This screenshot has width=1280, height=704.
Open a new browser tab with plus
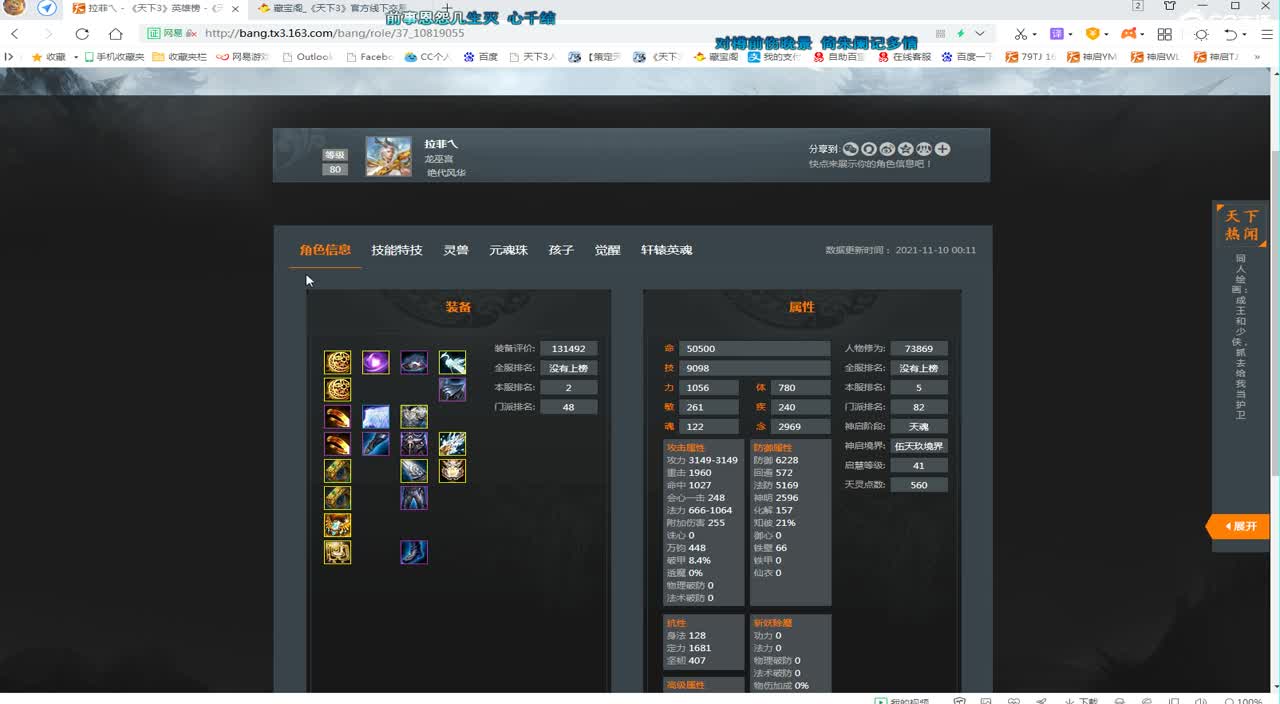(448, 8)
